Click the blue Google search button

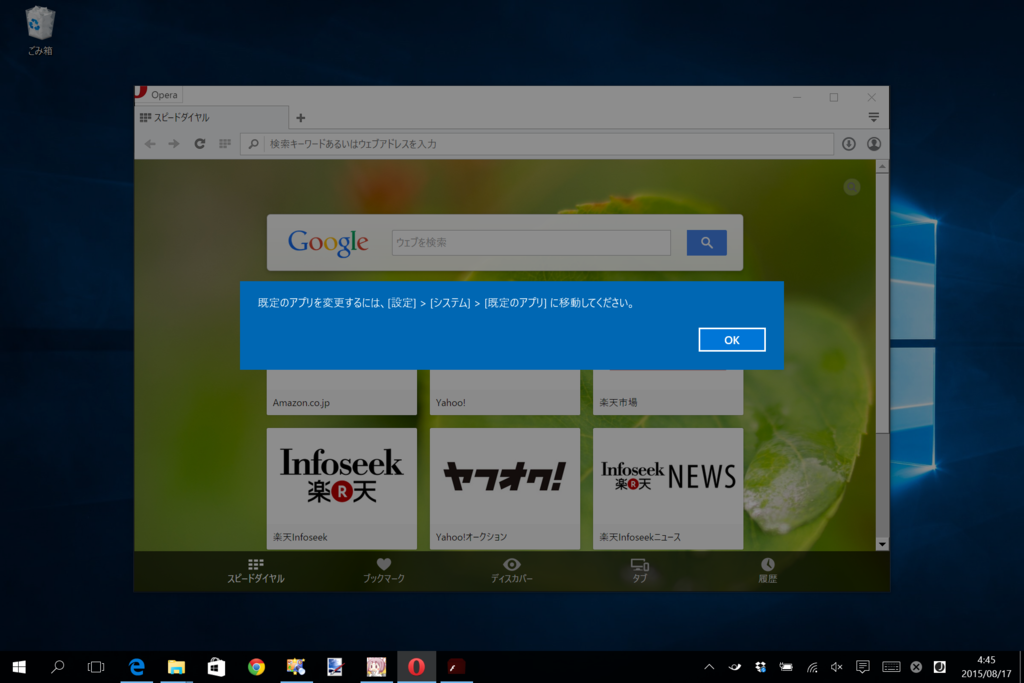click(x=707, y=242)
